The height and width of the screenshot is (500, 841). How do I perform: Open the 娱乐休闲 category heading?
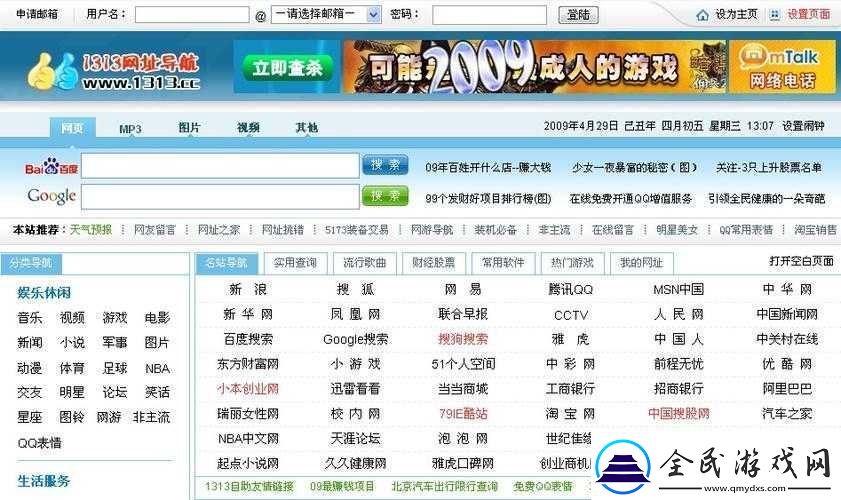44,292
